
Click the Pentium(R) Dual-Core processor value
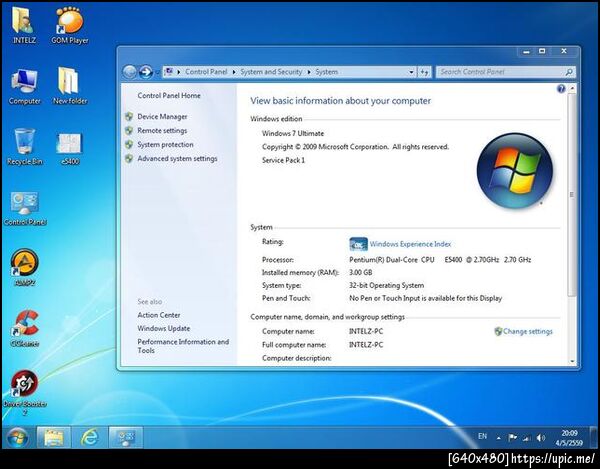click(440, 260)
